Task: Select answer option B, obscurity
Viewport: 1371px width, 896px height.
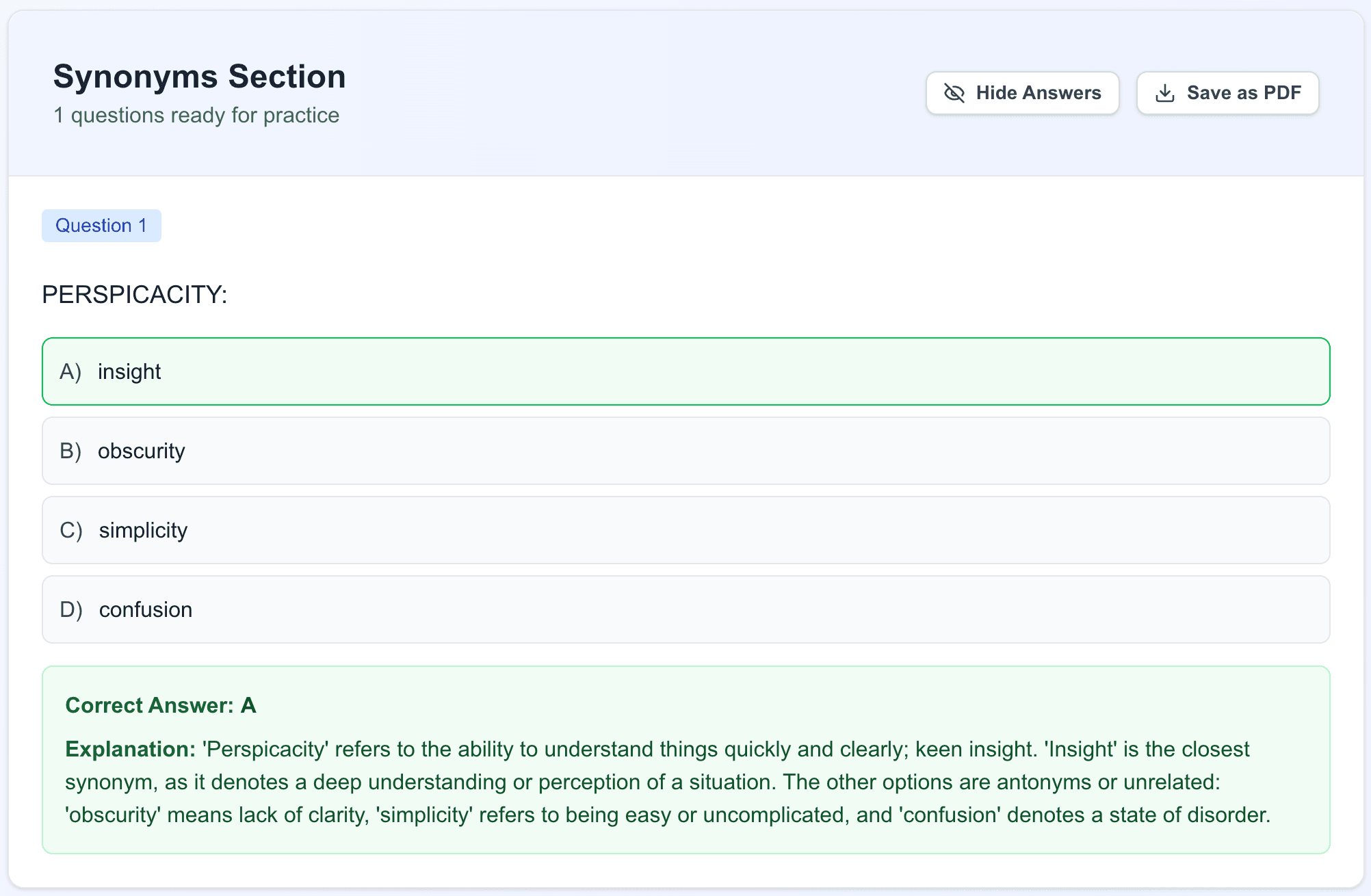Action: pos(684,451)
